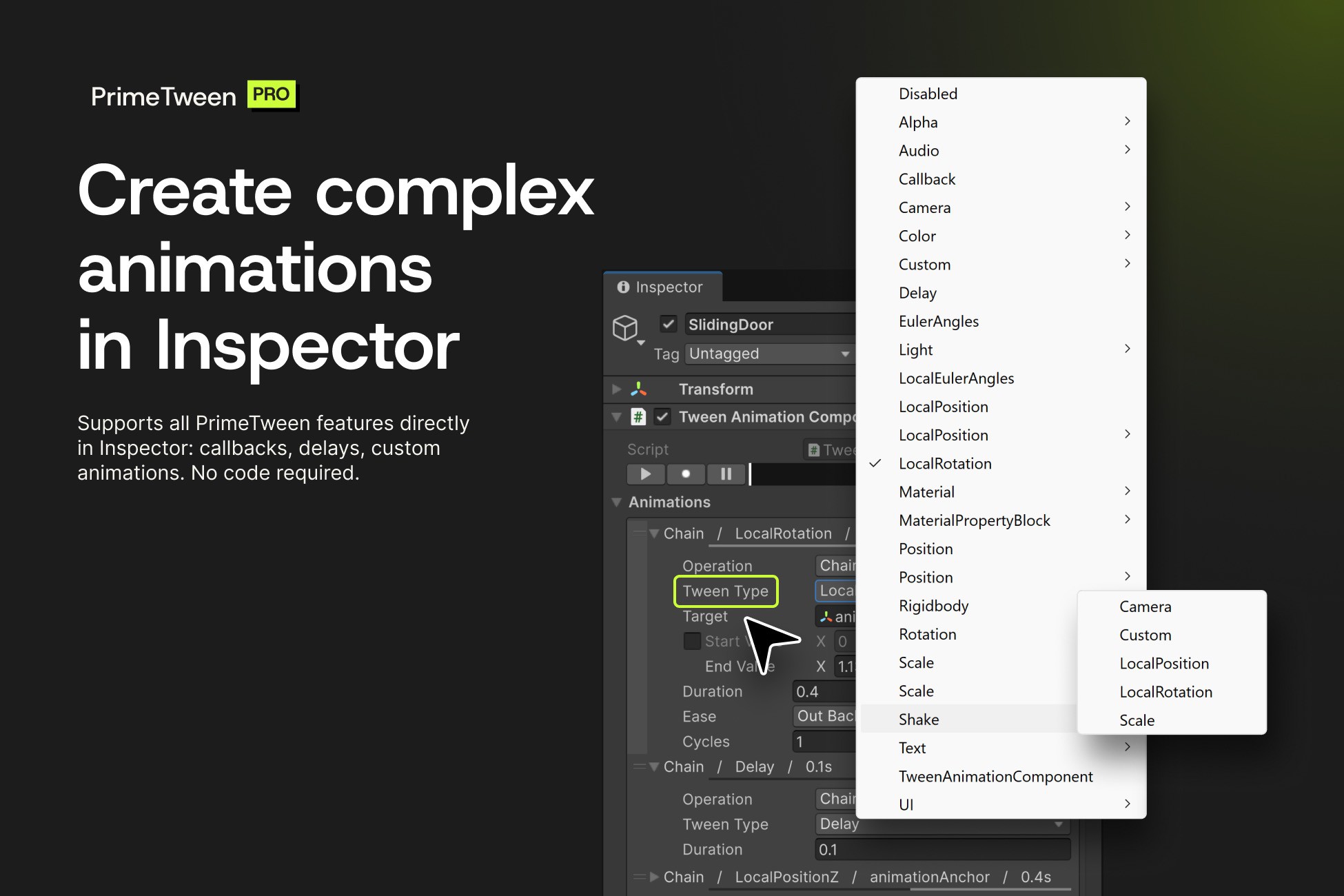
Task: Click the preview timeline scrubber bar
Action: tap(802, 474)
